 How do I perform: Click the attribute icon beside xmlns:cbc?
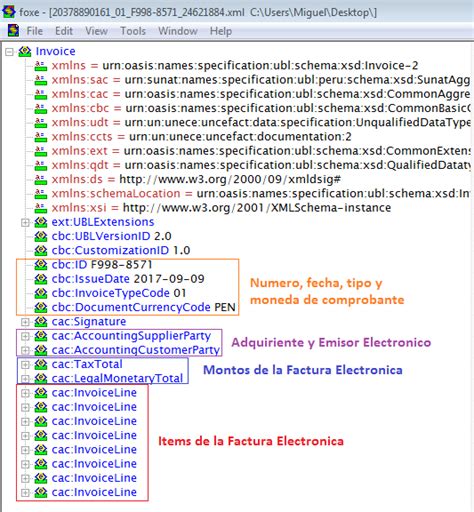pyautogui.click(x=41, y=108)
